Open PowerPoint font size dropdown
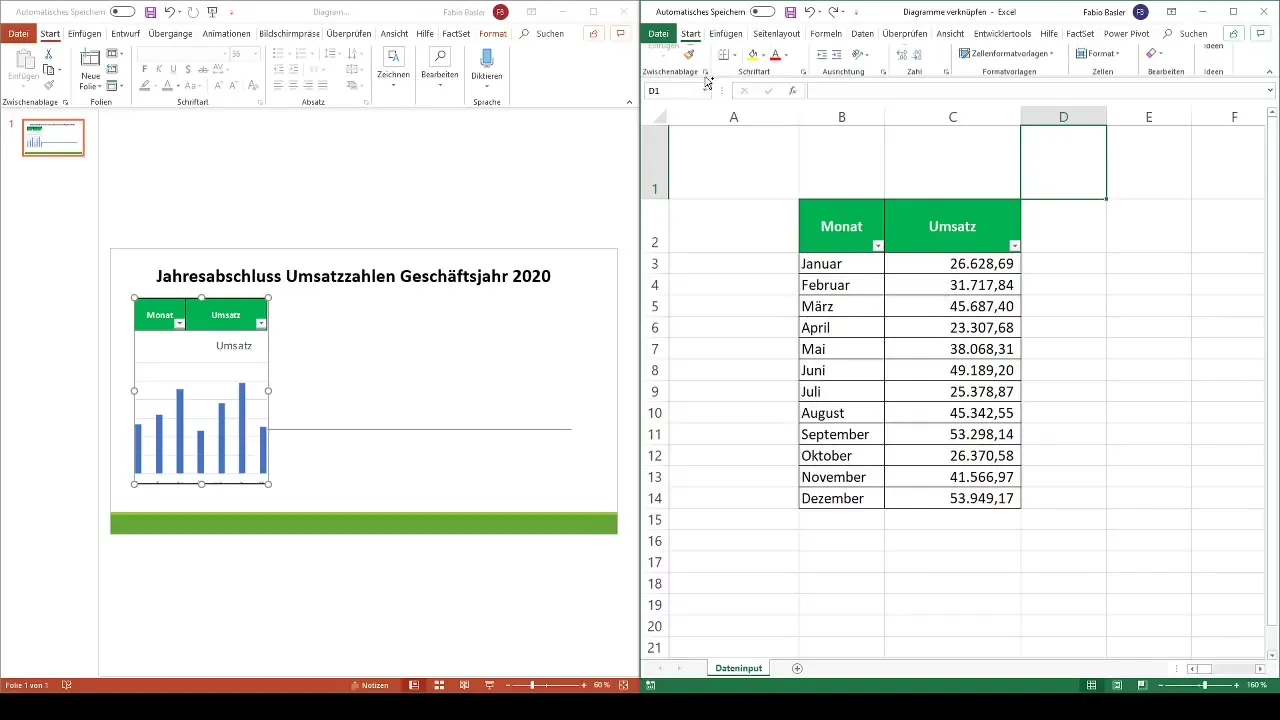The image size is (1280, 720). pyautogui.click(x=256, y=54)
